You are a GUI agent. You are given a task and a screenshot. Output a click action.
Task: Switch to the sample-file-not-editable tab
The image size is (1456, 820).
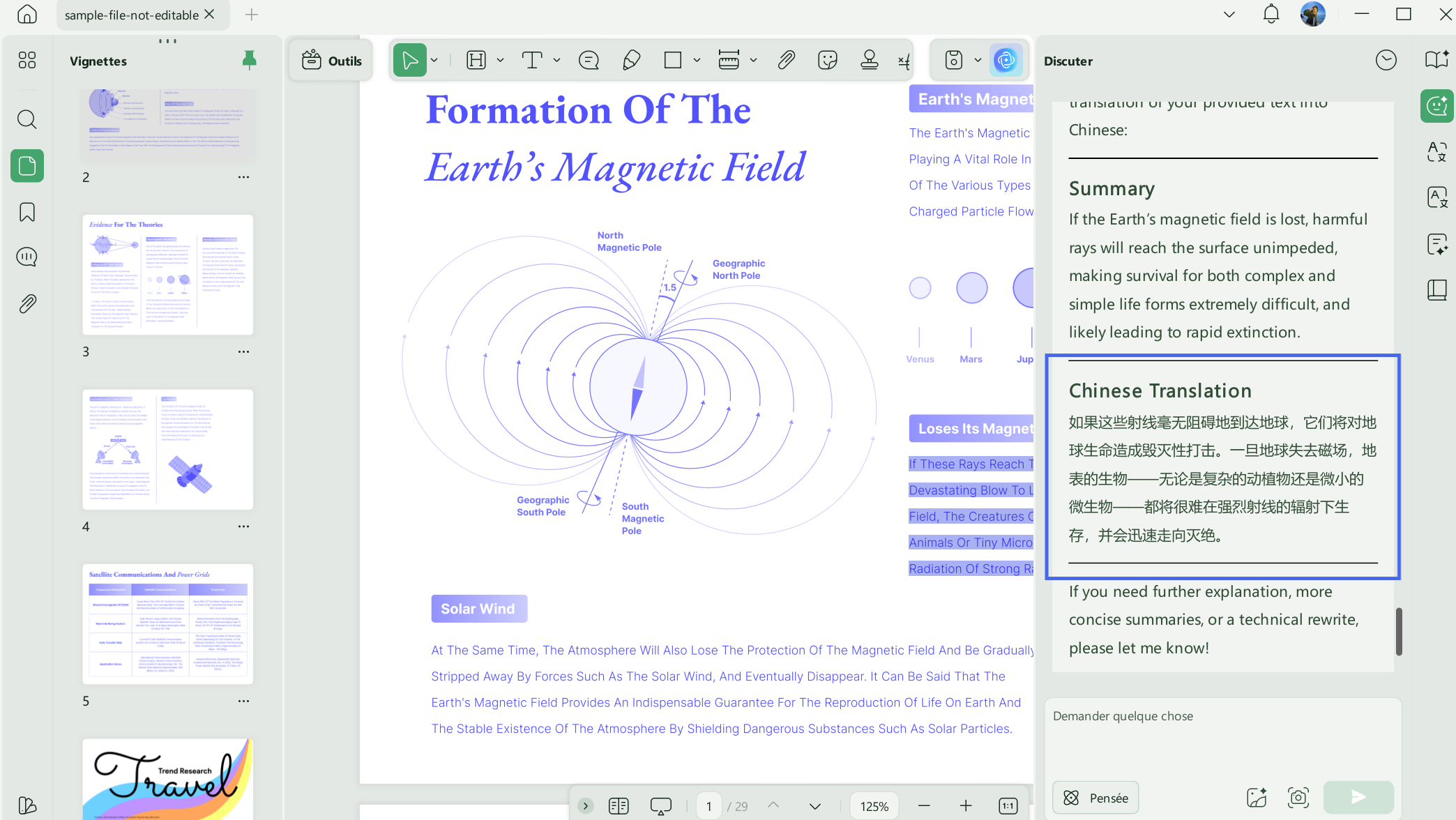[131, 15]
